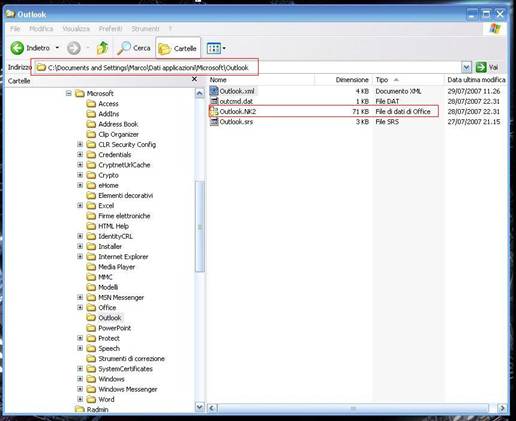
Task: Click the SystemCertificates folder label
Action: click(125, 369)
